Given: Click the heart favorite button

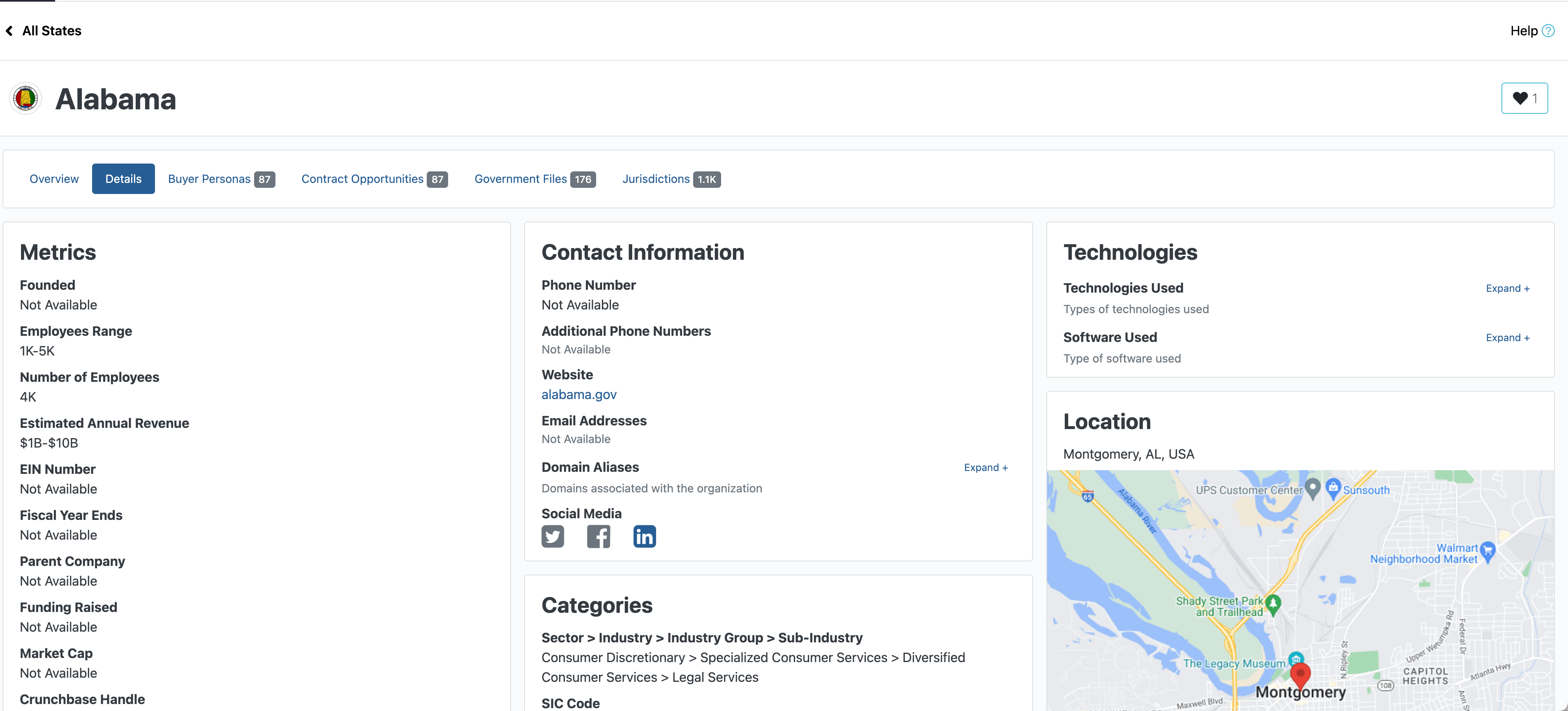Looking at the screenshot, I should (x=1524, y=98).
